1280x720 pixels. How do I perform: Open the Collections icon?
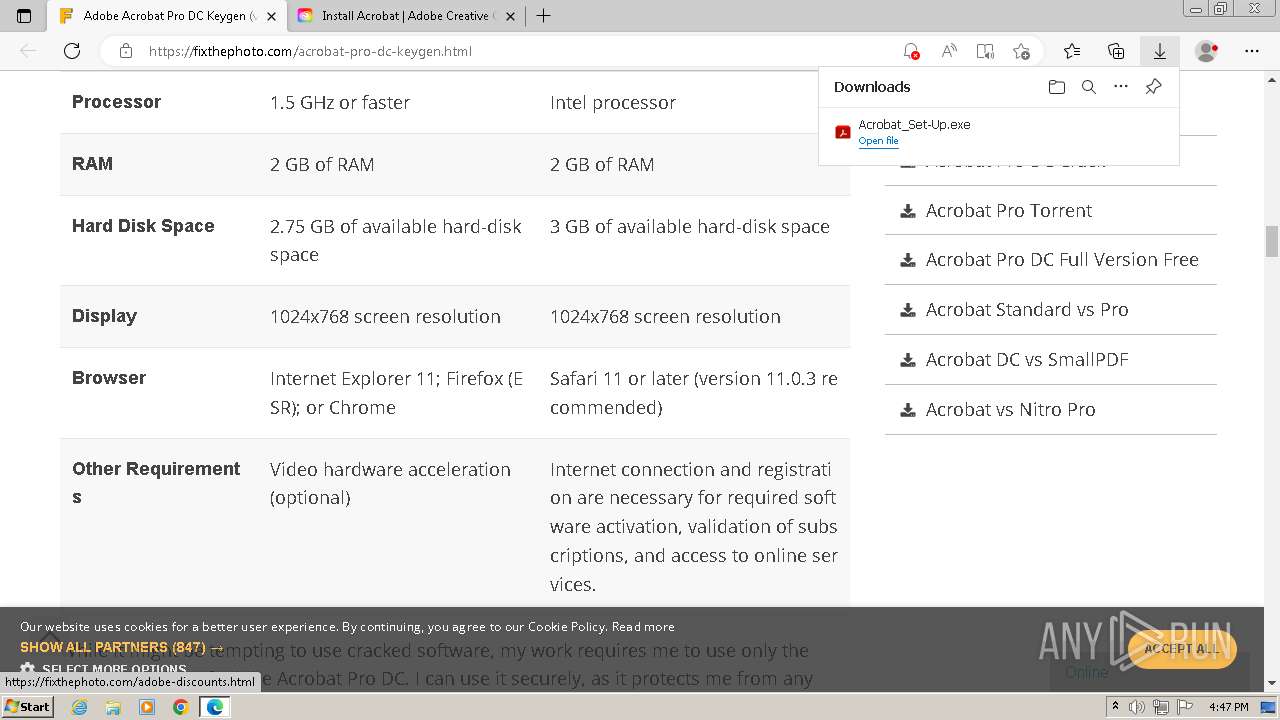point(1116,51)
